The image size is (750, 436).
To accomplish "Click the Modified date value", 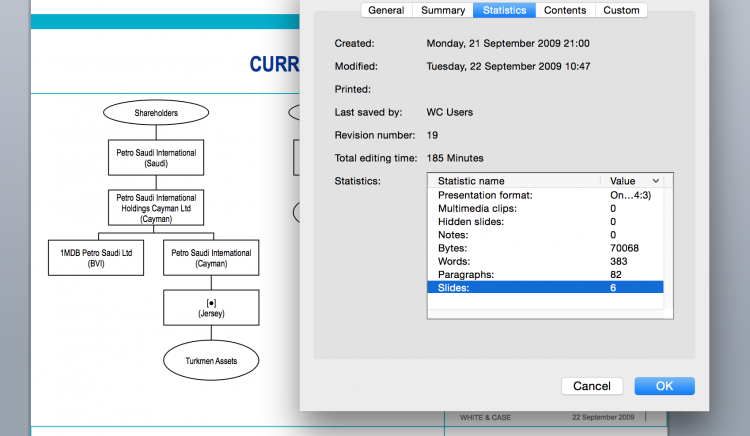I will click(x=508, y=66).
